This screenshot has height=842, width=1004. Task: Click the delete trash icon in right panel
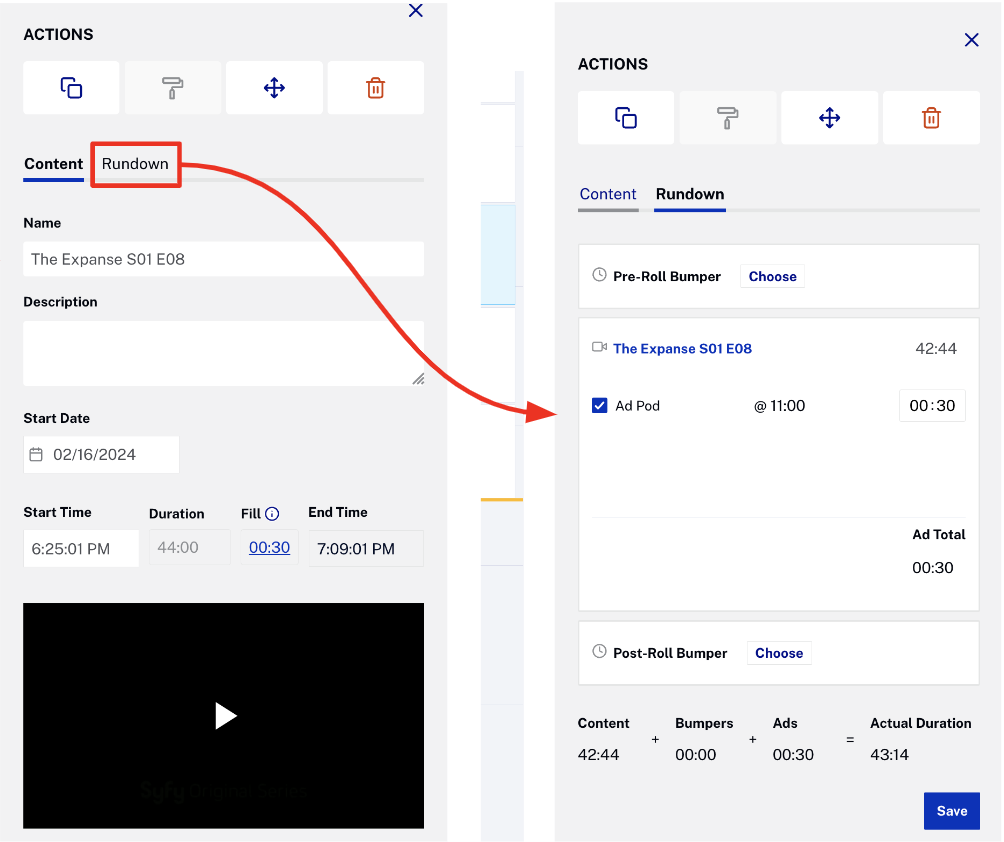tap(930, 118)
